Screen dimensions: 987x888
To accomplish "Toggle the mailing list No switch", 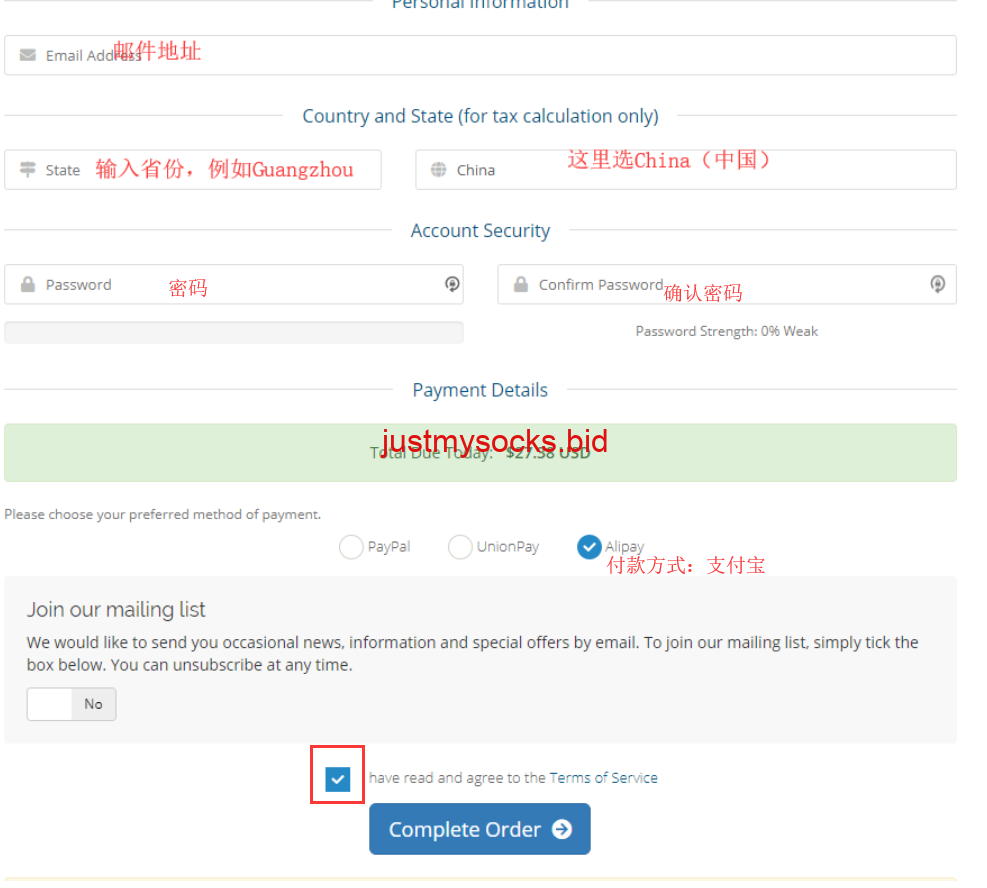I will pyautogui.click(x=71, y=704).
